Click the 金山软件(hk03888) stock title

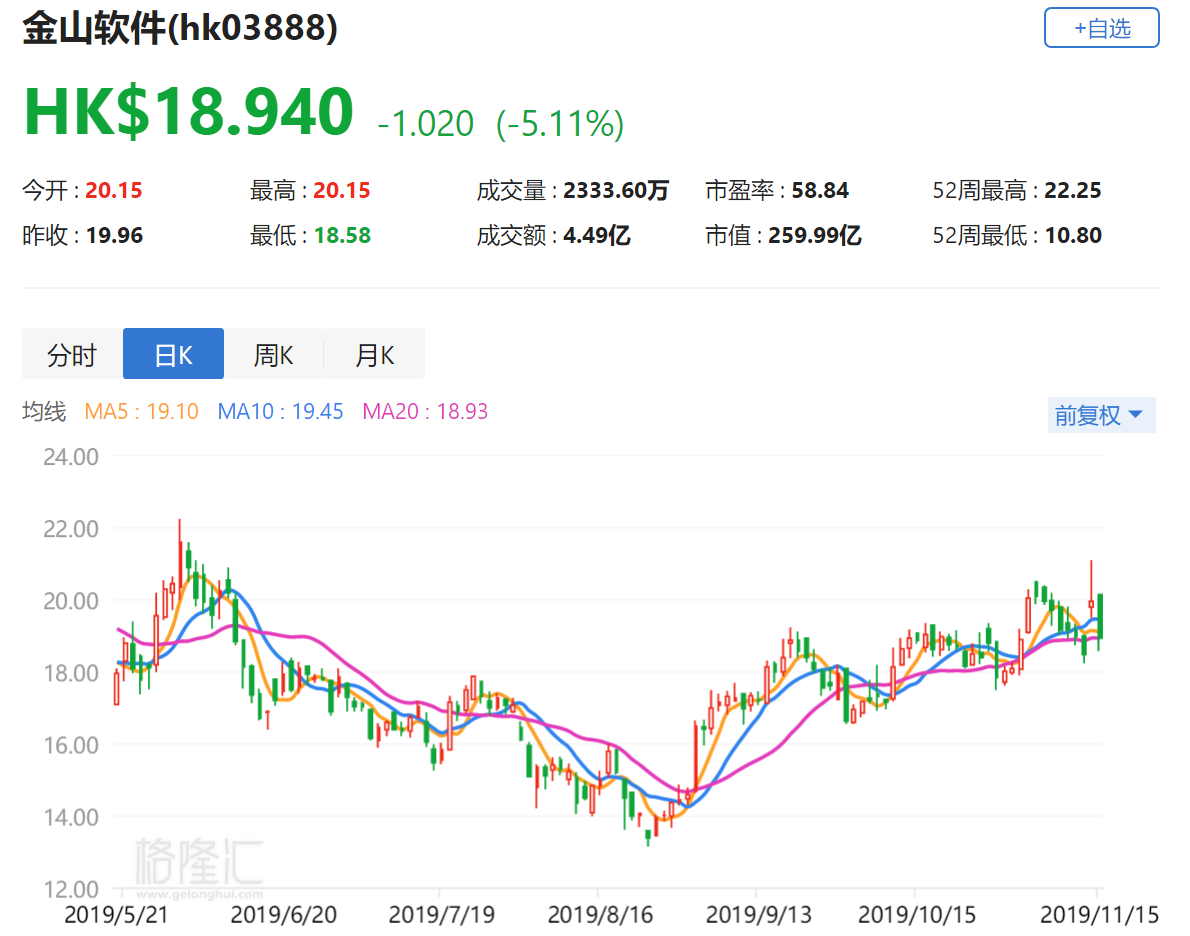click(x=180, y=29)
